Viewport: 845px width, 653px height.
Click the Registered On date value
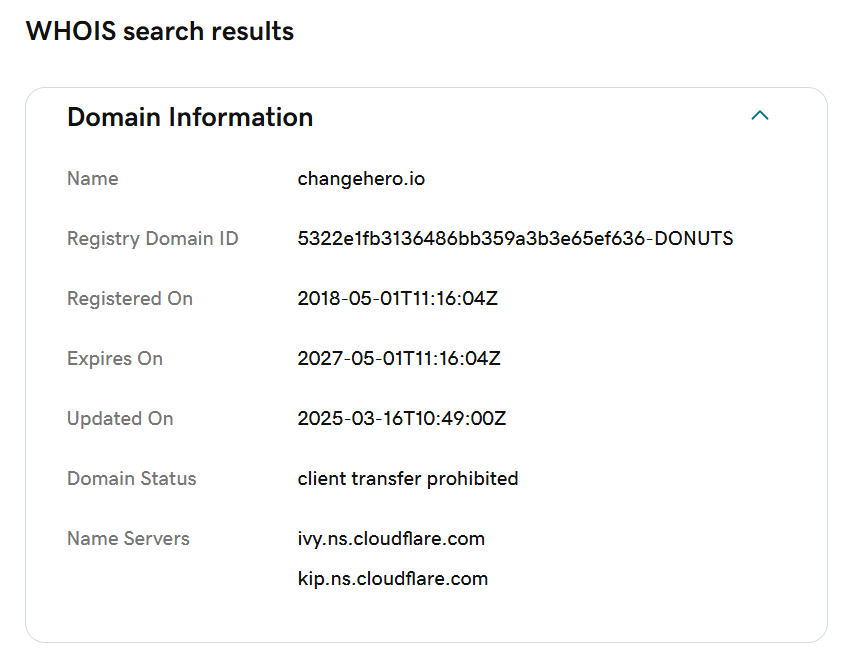[x=398, y=298]
